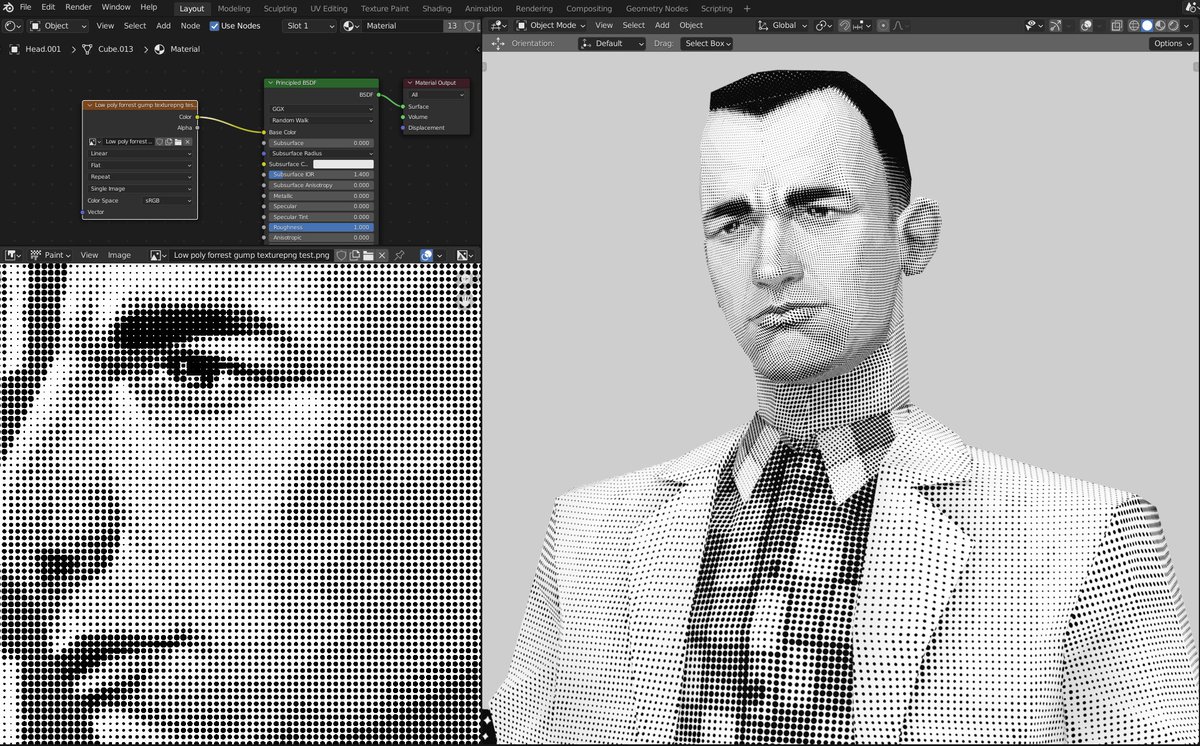Click the Metallic value field
The height and width of the screenshot is (746, 1200).
pyautogui.click(x=321, y=196)
